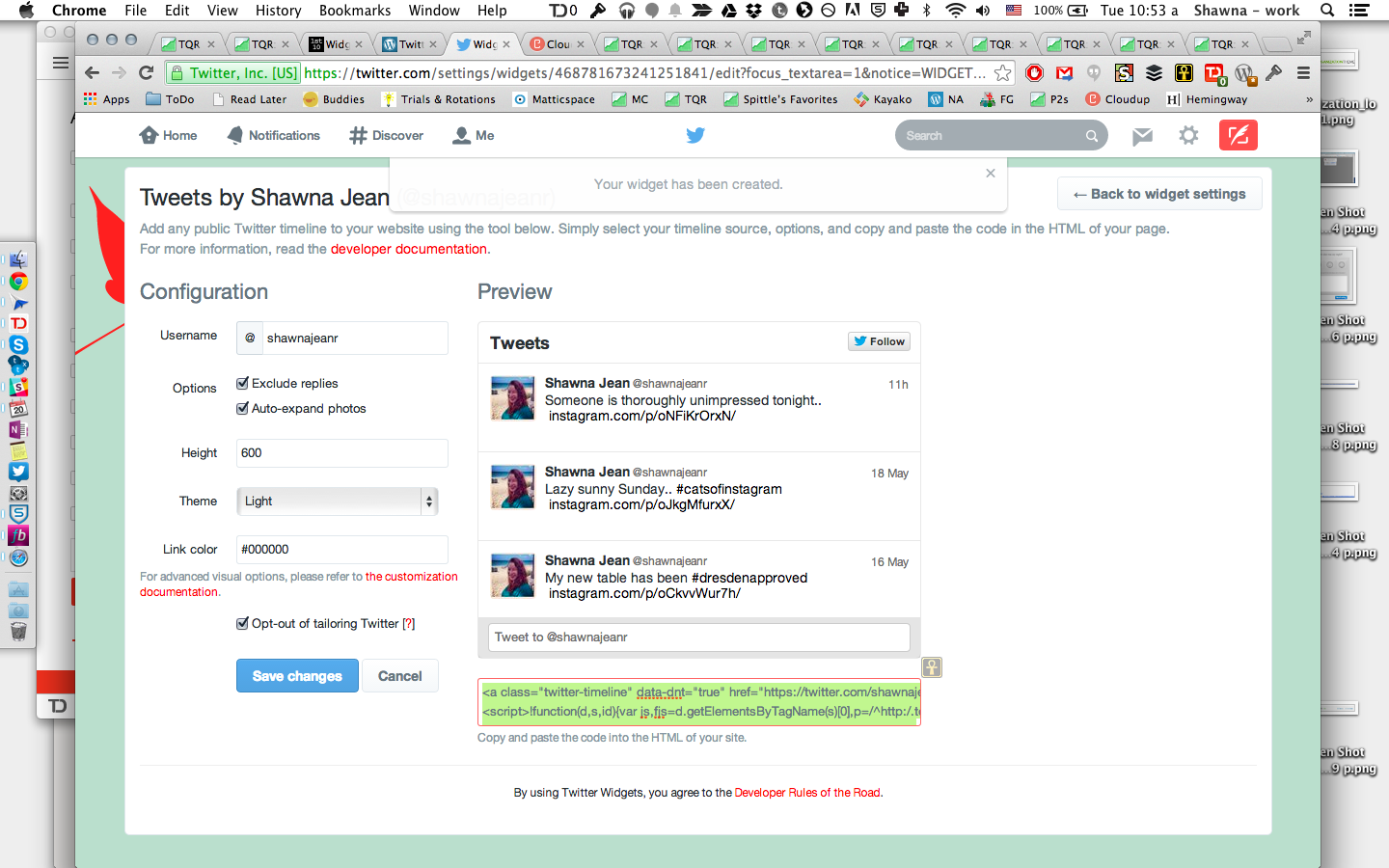Reload the page with the refresh icon
Image resolution: width=1389 pixels, height=868 pixels.
click(x=147, y=73)
